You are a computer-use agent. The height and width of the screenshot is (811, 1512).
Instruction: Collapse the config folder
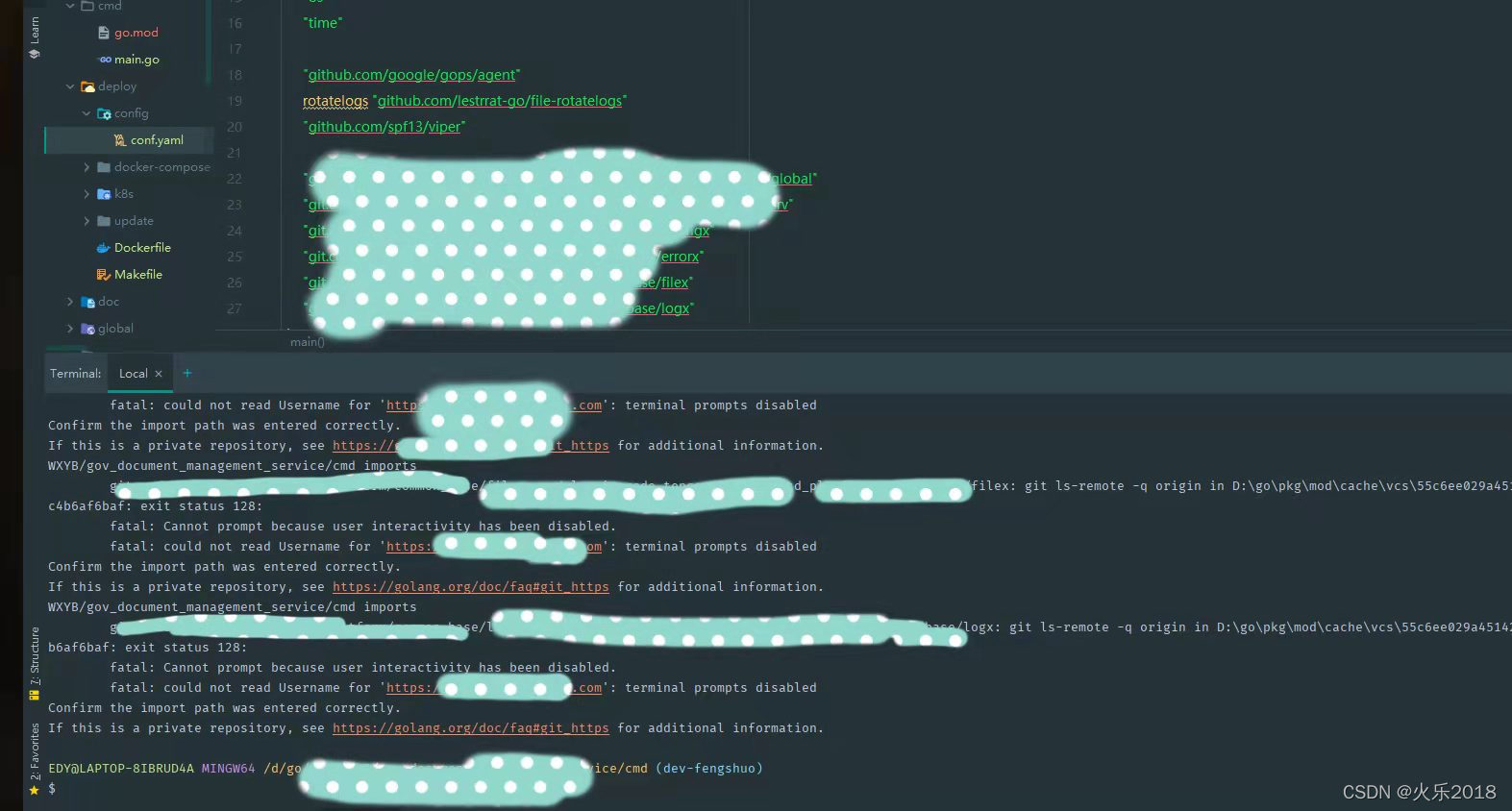[87, 113]
